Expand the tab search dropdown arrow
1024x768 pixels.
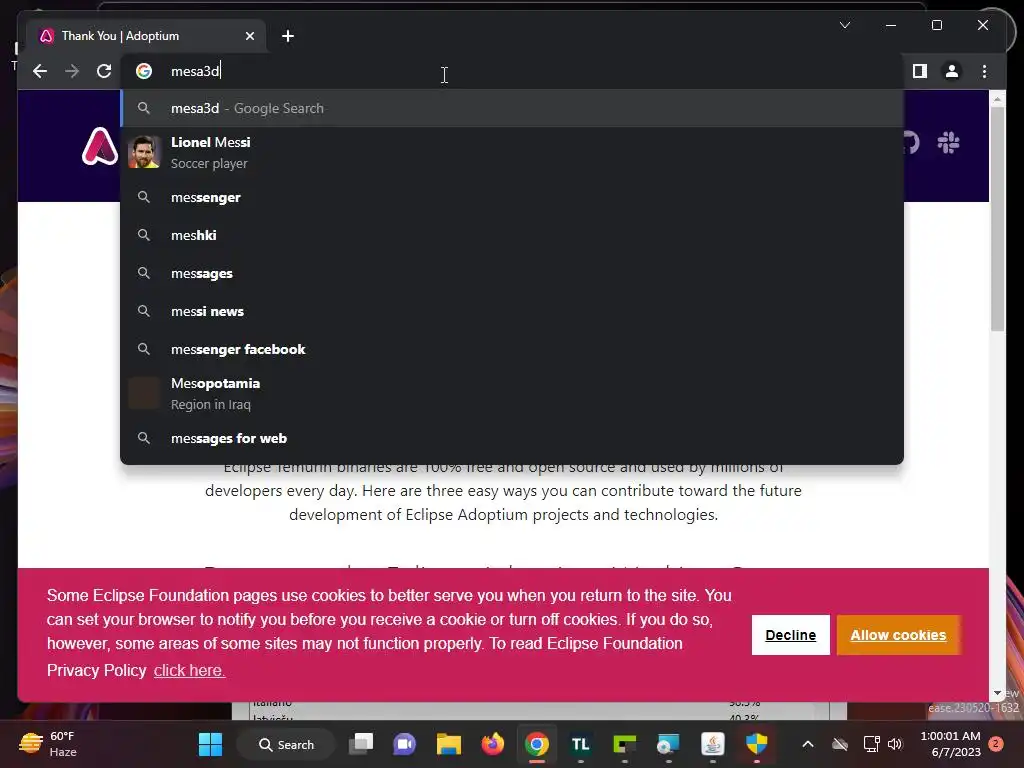(x=844, y=25)
